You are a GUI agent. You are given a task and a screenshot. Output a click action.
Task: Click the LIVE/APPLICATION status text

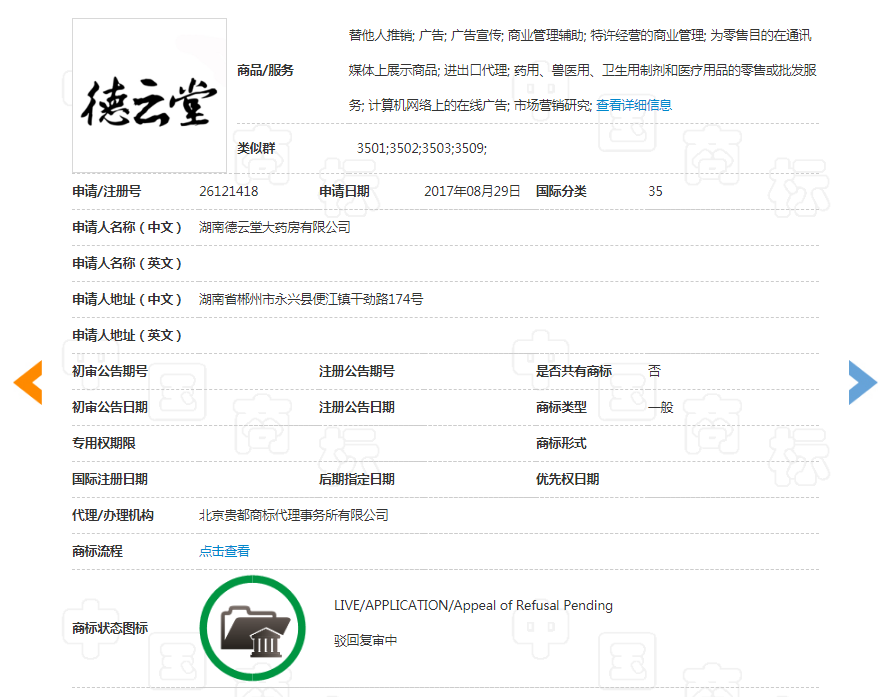[x=473, y=605]
